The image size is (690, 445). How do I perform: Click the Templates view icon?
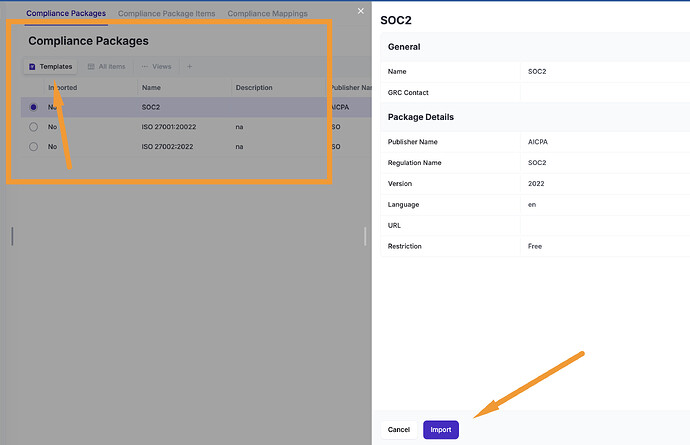(x=32, y=67)
